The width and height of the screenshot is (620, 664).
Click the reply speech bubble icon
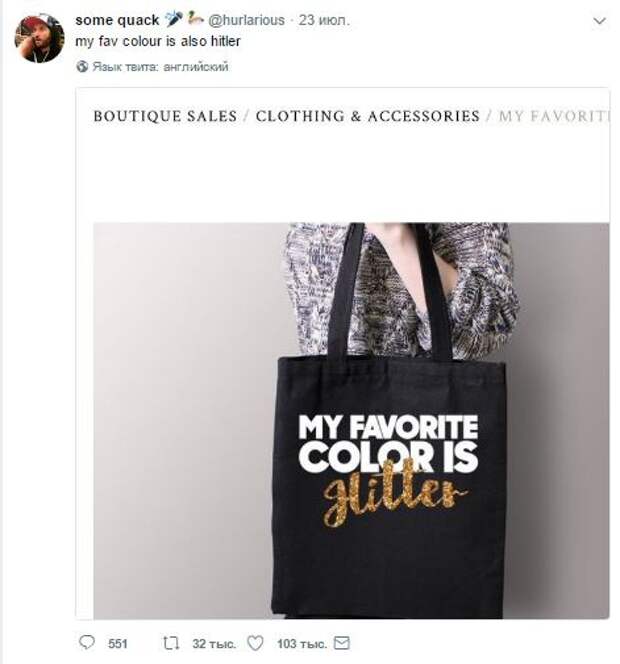point(86,643)
